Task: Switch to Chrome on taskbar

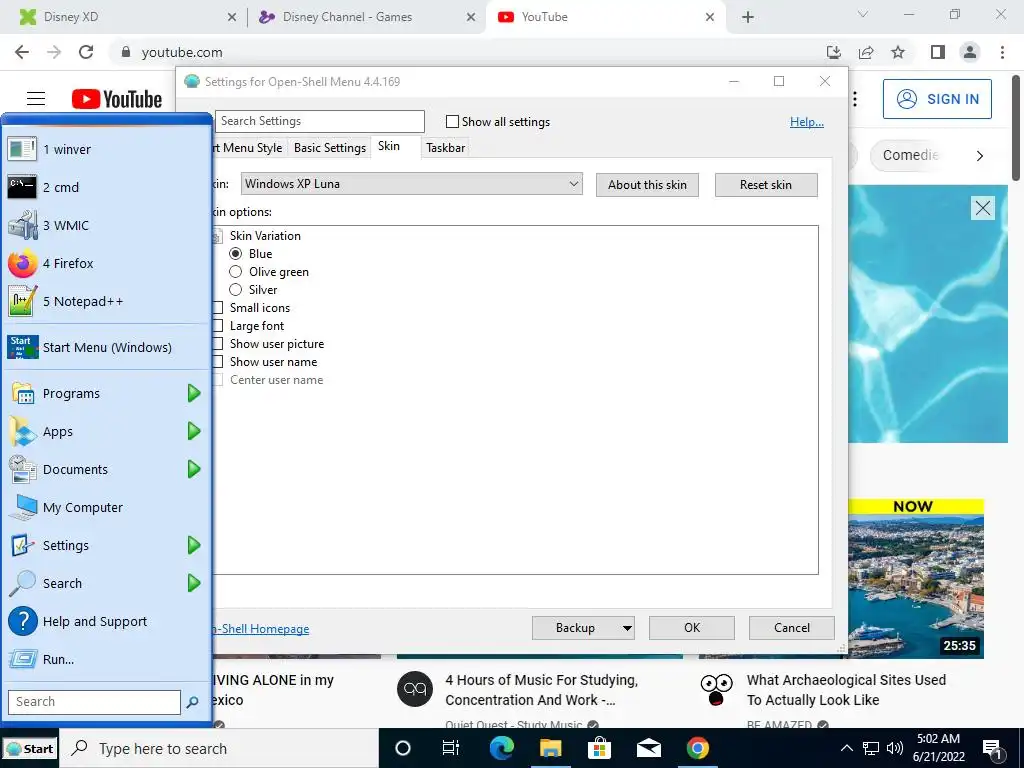Action: point(697,748)
